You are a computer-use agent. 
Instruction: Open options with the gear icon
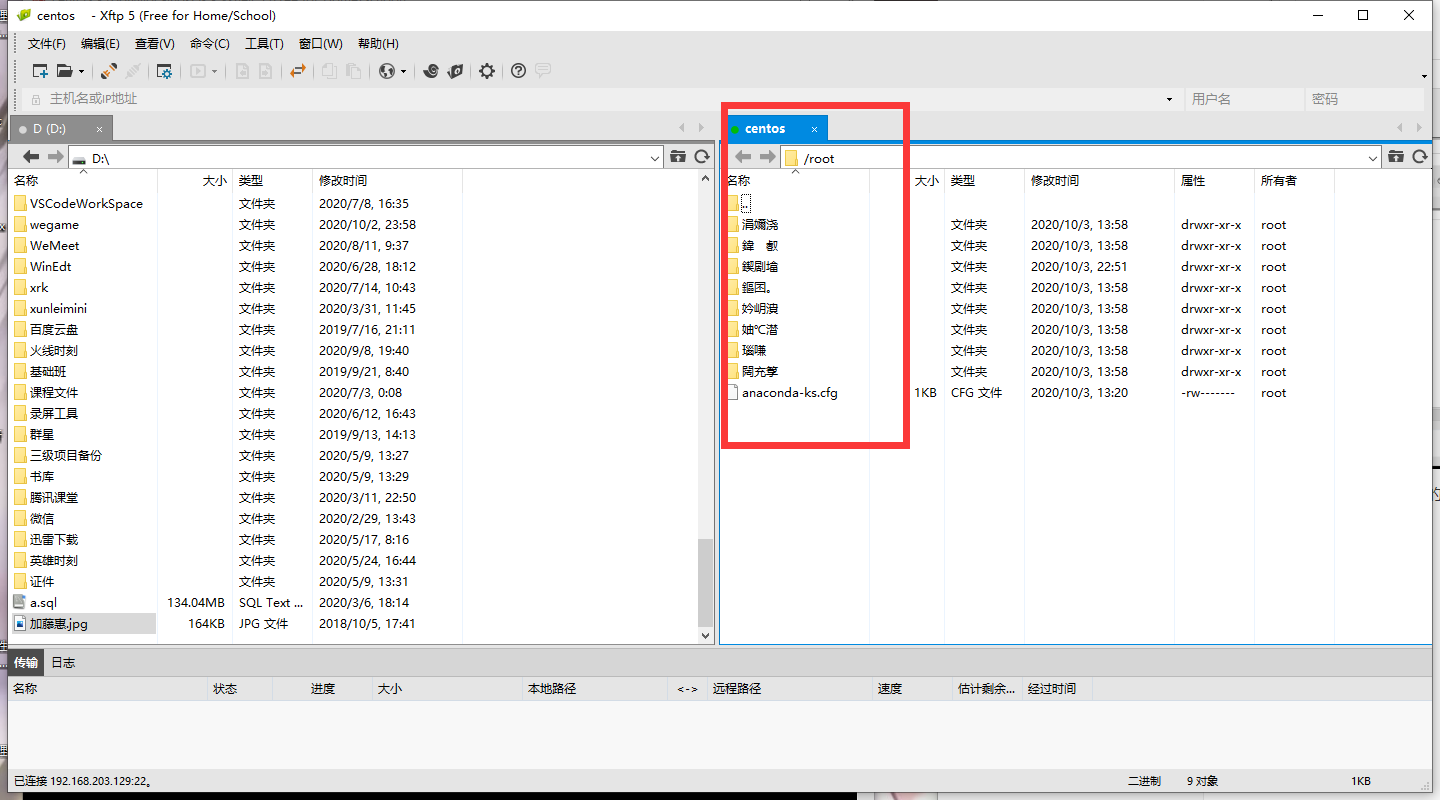(487, 71)
